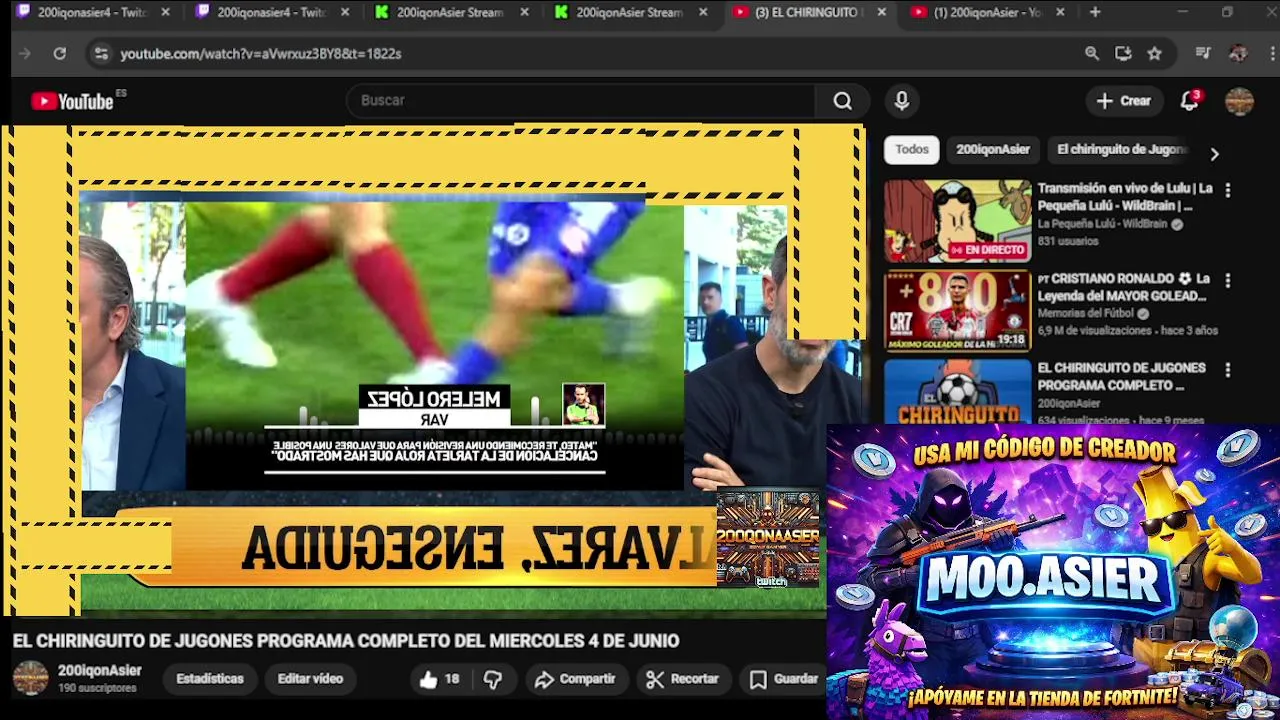Open a new browser tab
Viewport: 1280px width, 720px height.
click(1095, 13)
